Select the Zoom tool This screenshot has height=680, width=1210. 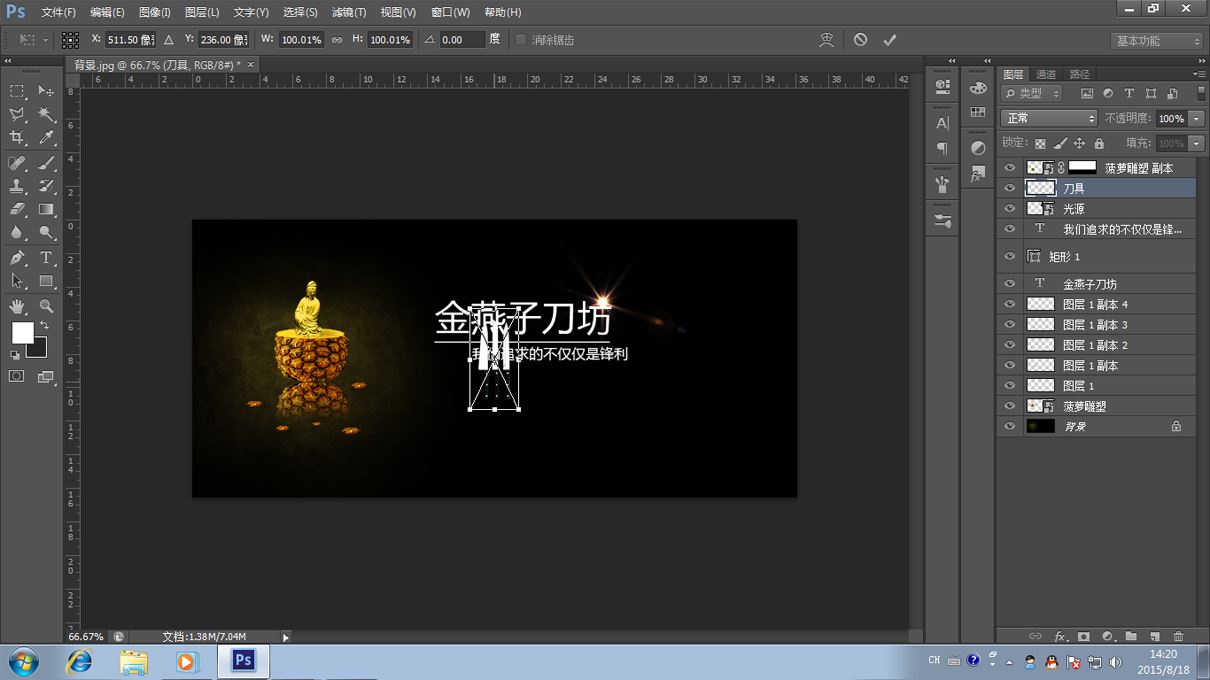pos(47,306)
